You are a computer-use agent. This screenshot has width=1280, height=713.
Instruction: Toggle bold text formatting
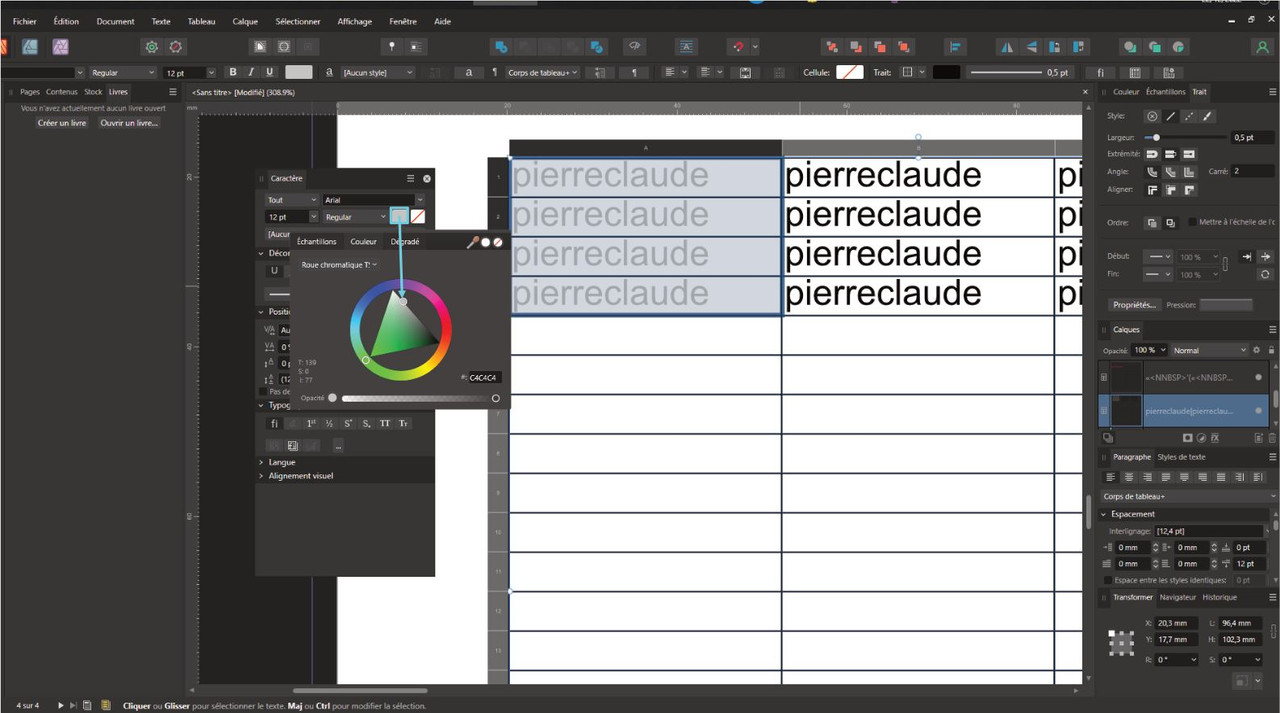coord(233,72)
